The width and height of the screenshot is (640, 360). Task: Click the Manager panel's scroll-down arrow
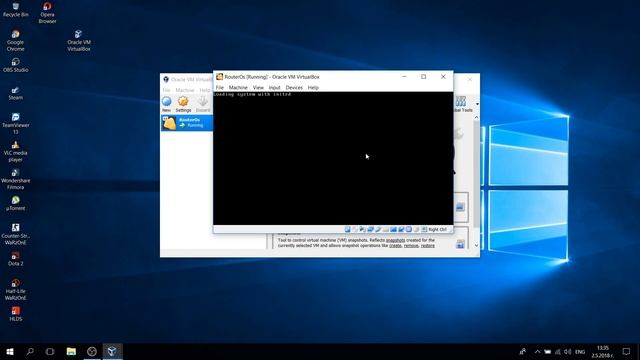point(476,245)
